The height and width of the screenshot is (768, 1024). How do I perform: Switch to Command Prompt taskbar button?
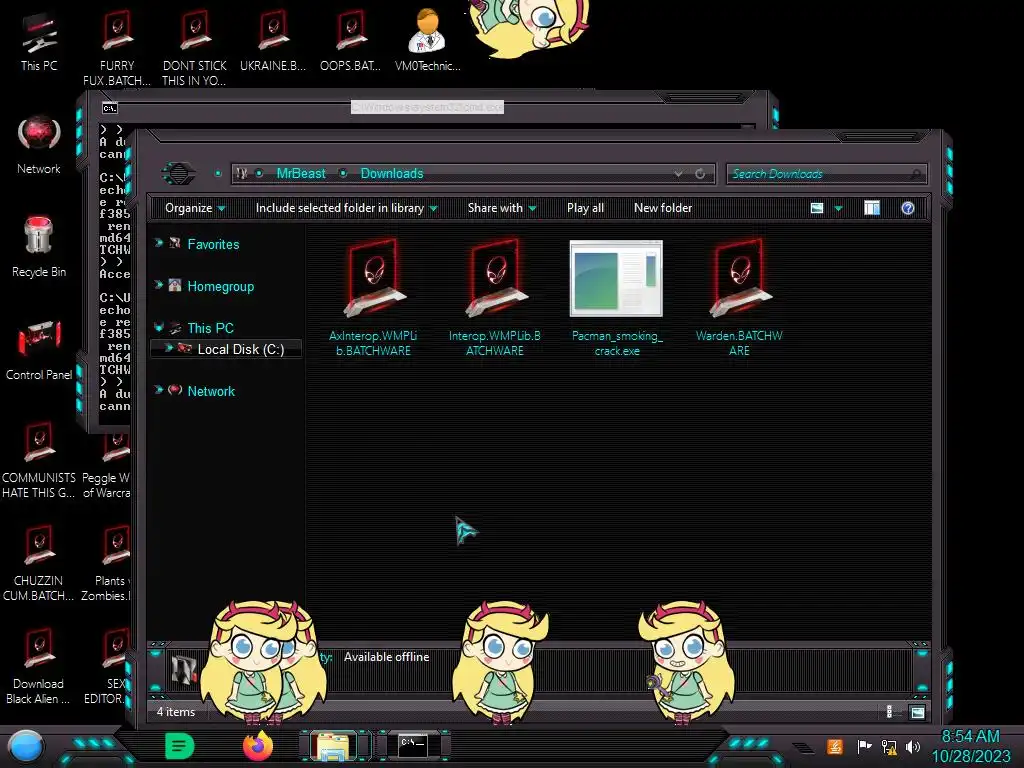click(413, 746)
